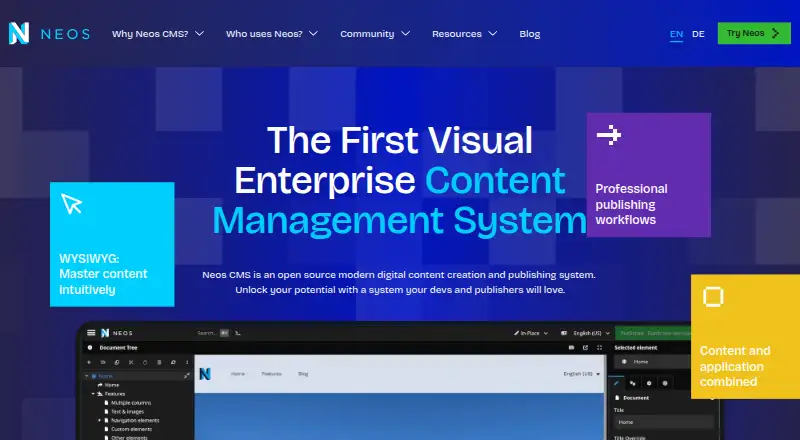The width and height of the screenshot is (800, 440).
Task: Collapse the Features node in Document Tree
Action: [x=93, y=394]
